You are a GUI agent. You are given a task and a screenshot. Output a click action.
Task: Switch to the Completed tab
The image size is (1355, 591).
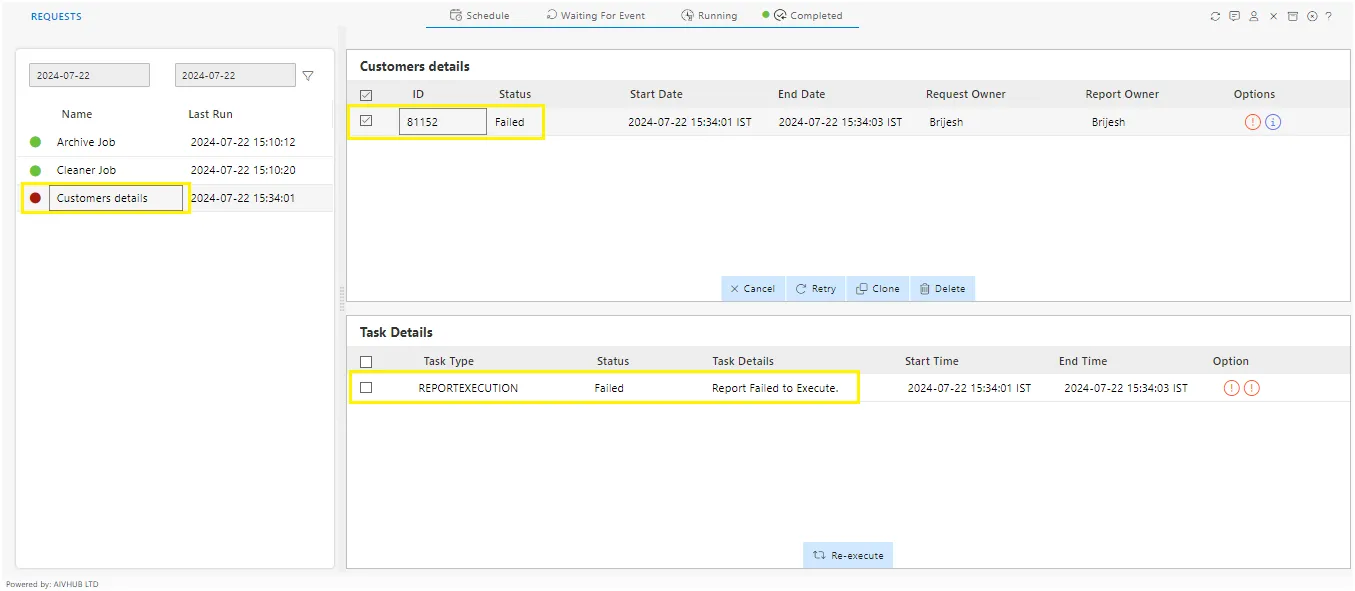(802, 15)
